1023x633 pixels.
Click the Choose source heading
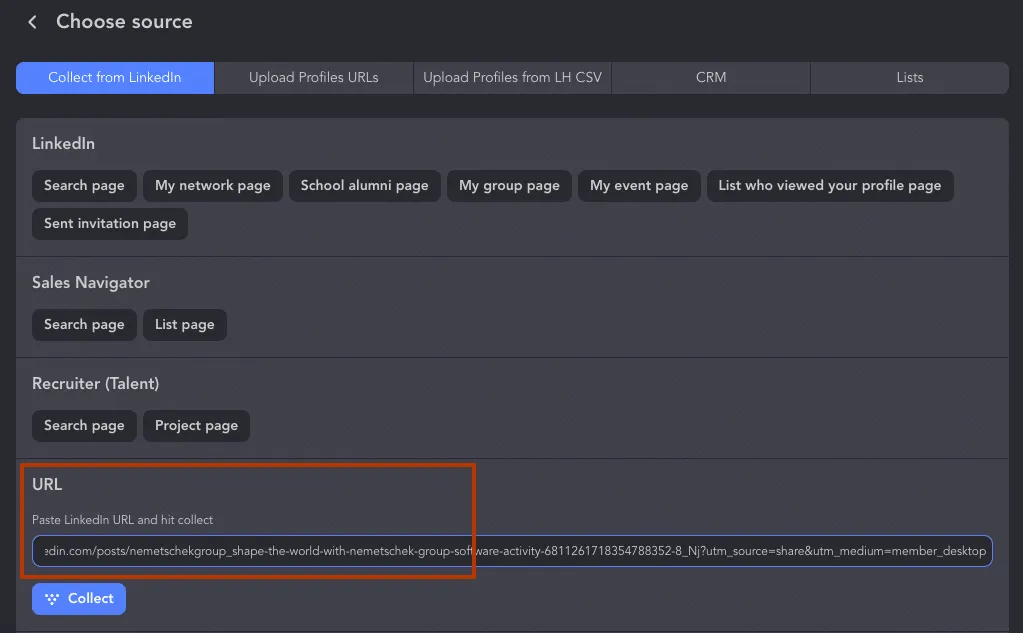pyautogui.click(x=124, y=22)
